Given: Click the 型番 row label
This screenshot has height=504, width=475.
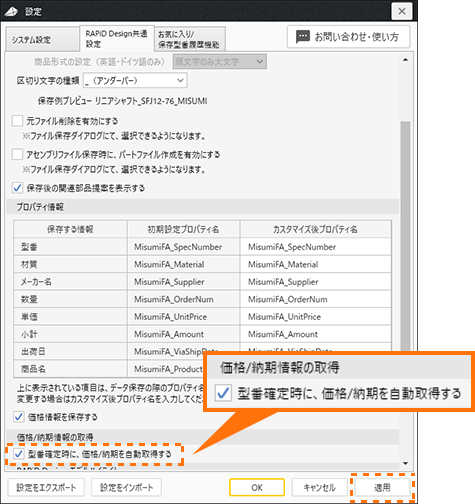Looking at the screenshot, I should pyautogui.click(x=29, y=247).
